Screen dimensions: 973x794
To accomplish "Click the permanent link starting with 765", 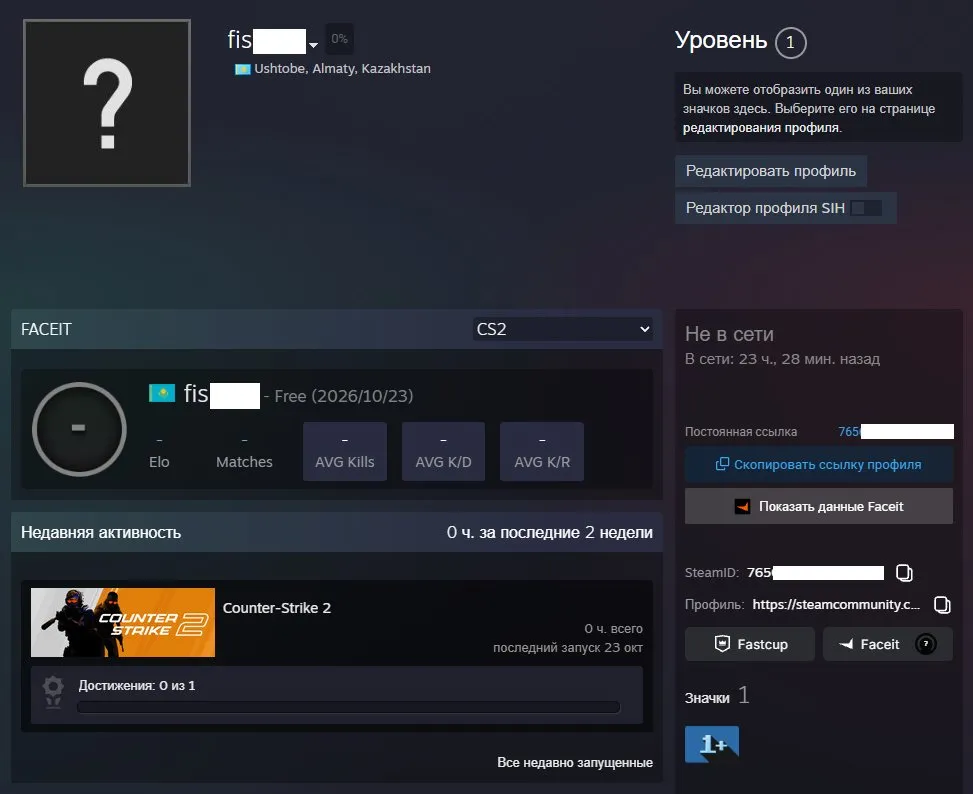I will tap(896, 432).
